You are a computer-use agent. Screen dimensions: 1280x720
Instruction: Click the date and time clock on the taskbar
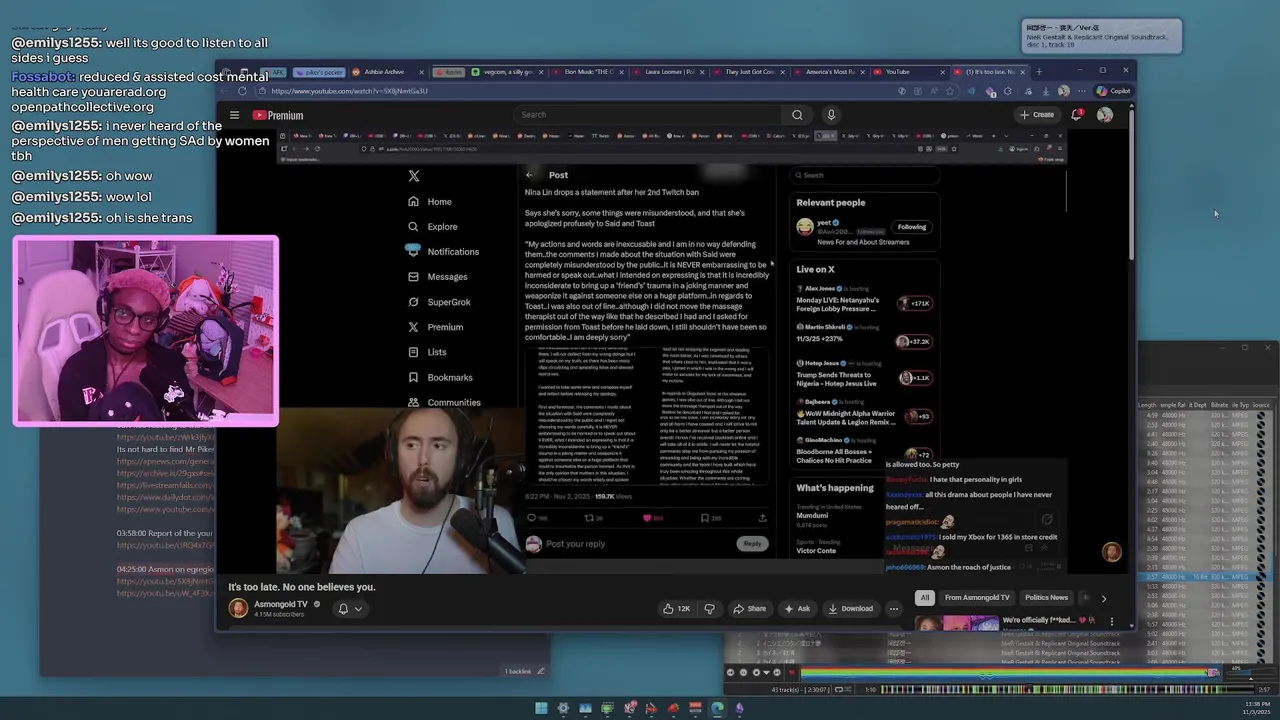pyautogui.click(x=1256, y=708)
